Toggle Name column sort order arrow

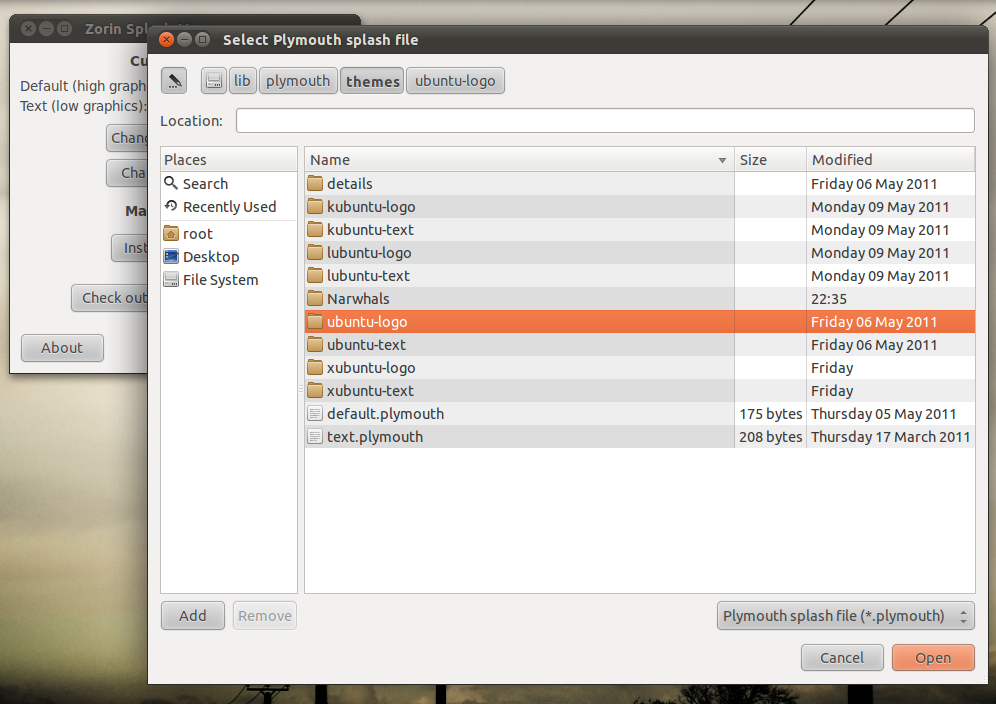722,159
